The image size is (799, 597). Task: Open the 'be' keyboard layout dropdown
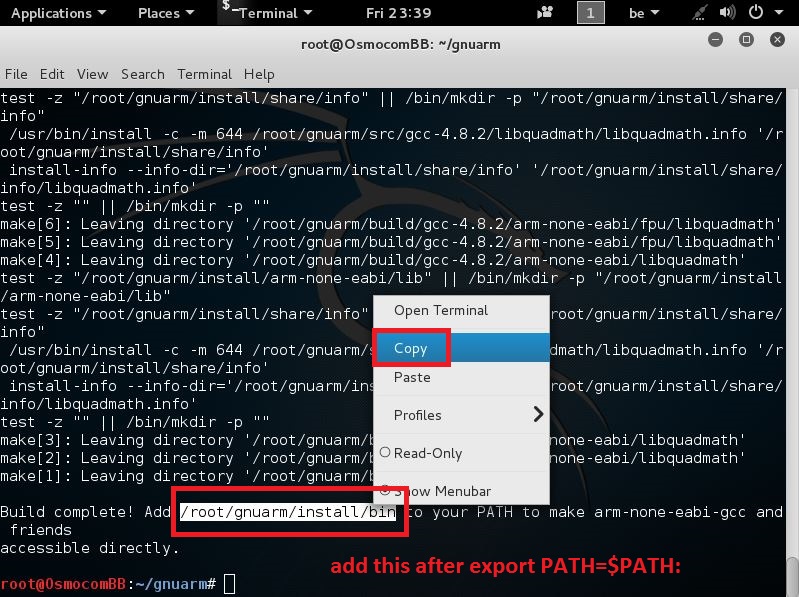tap(645, 13)
